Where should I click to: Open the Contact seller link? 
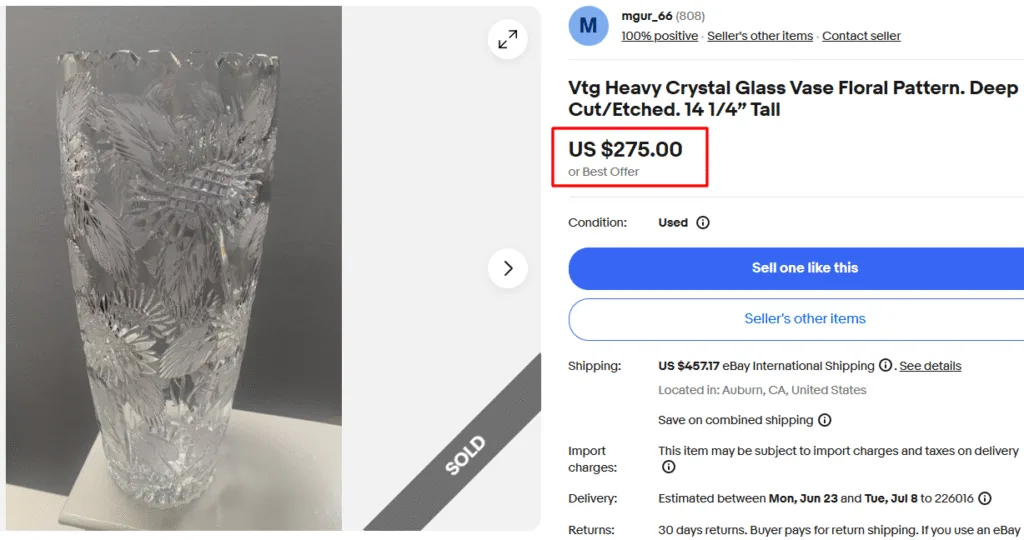coord(861,36)
